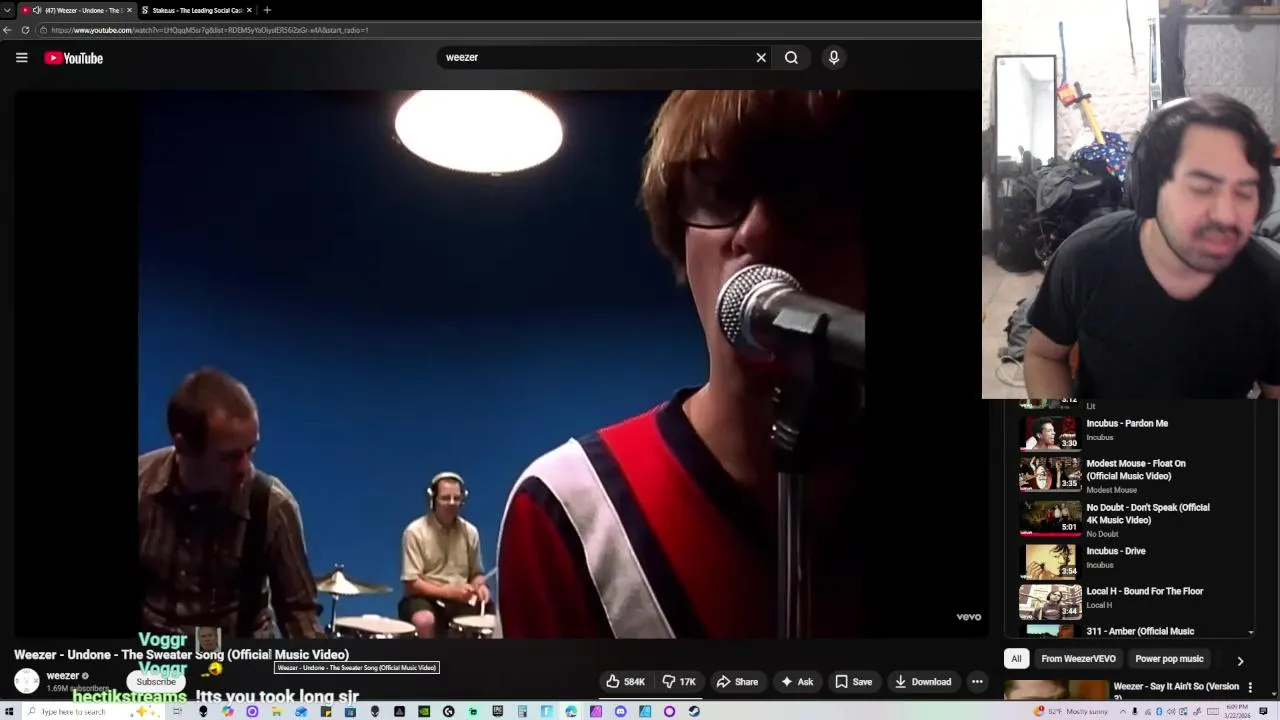Click the playlist scrollbar down arrow
Screen dimensions: 1280x720
[x=1251, y=632]
